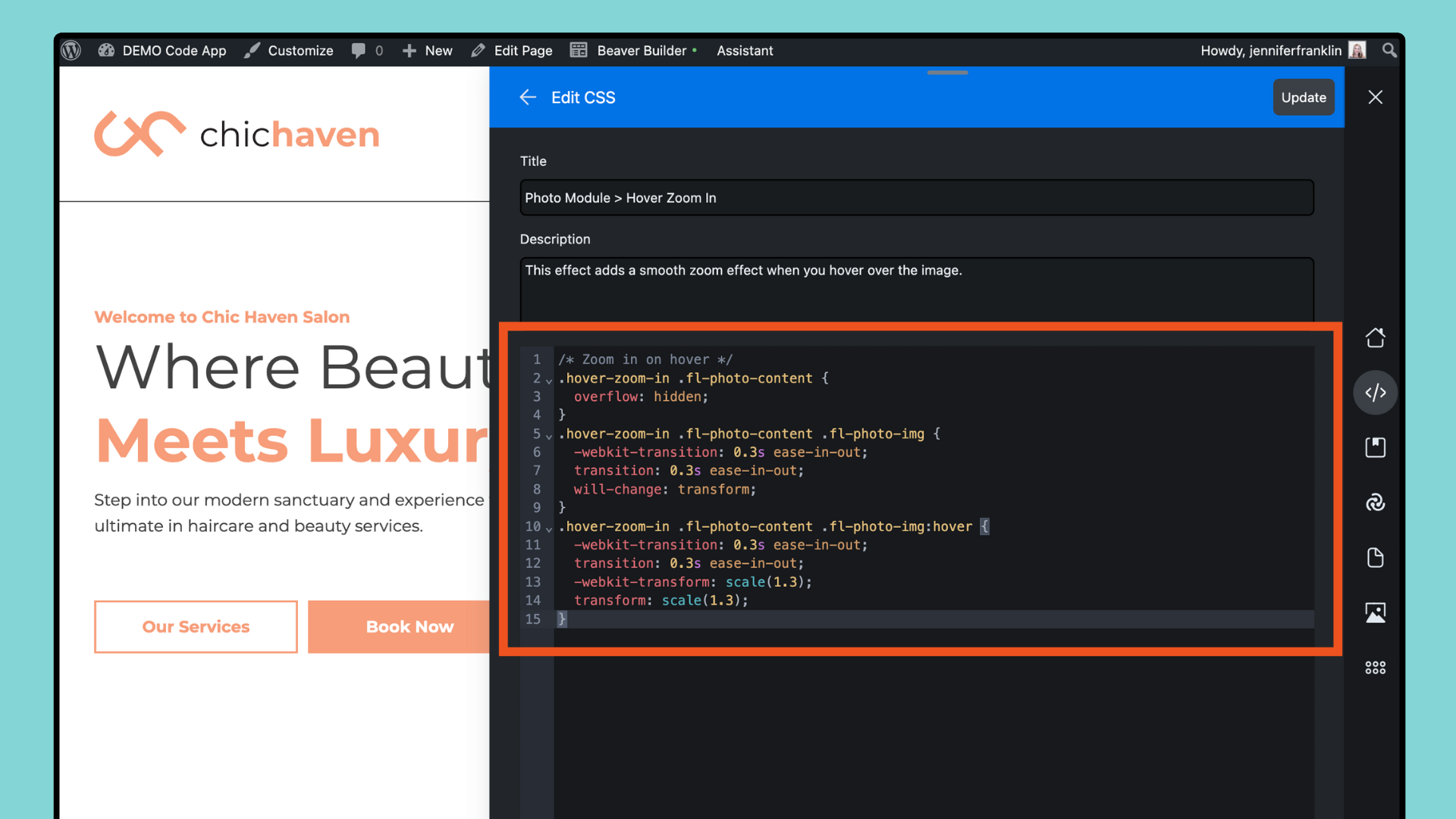This screenshot has height=819, width=1456.
Task: Click the WordPress logo in admin bar
Action: click(x=71, y=51)
